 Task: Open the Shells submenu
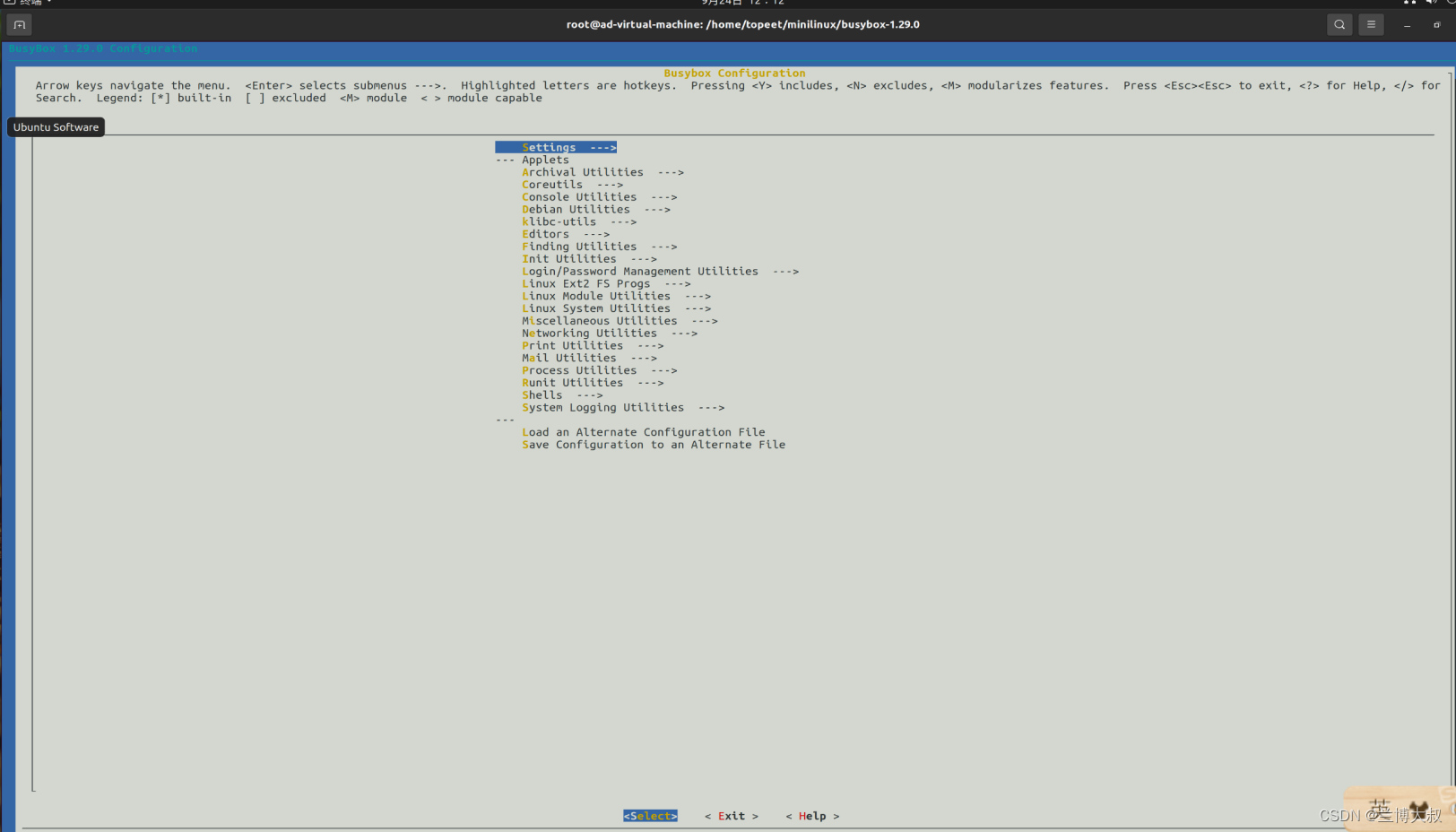pyautogui.click(x=542, y=394)
